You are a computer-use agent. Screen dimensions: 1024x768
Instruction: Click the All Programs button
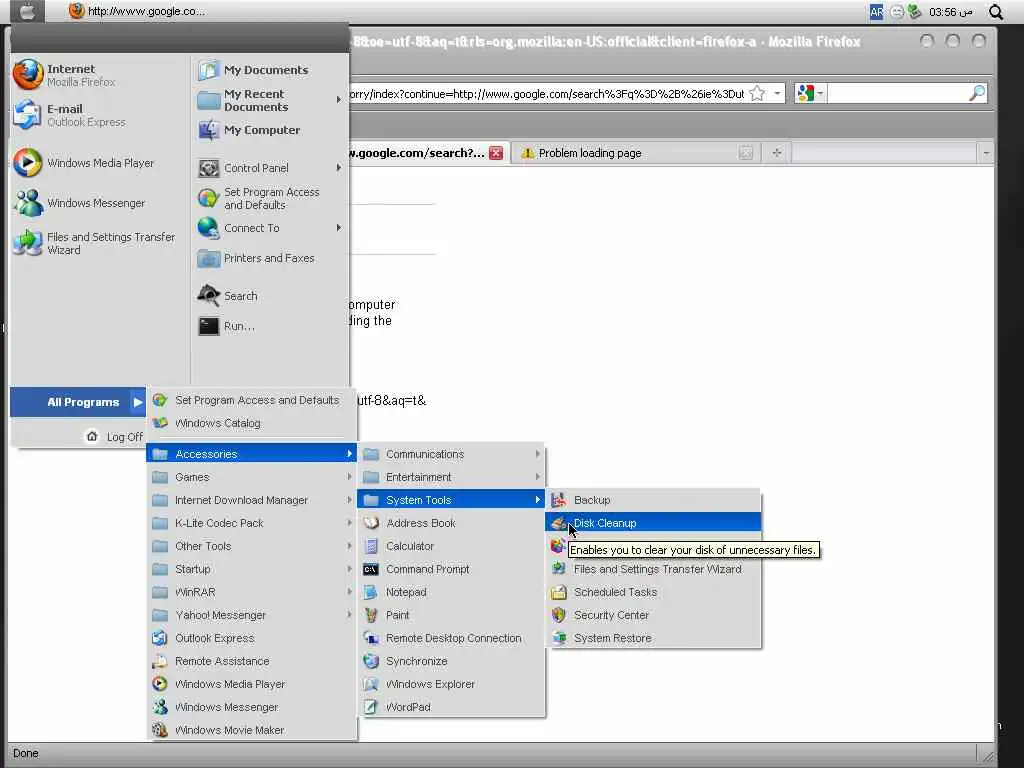[x=78, y=402]
